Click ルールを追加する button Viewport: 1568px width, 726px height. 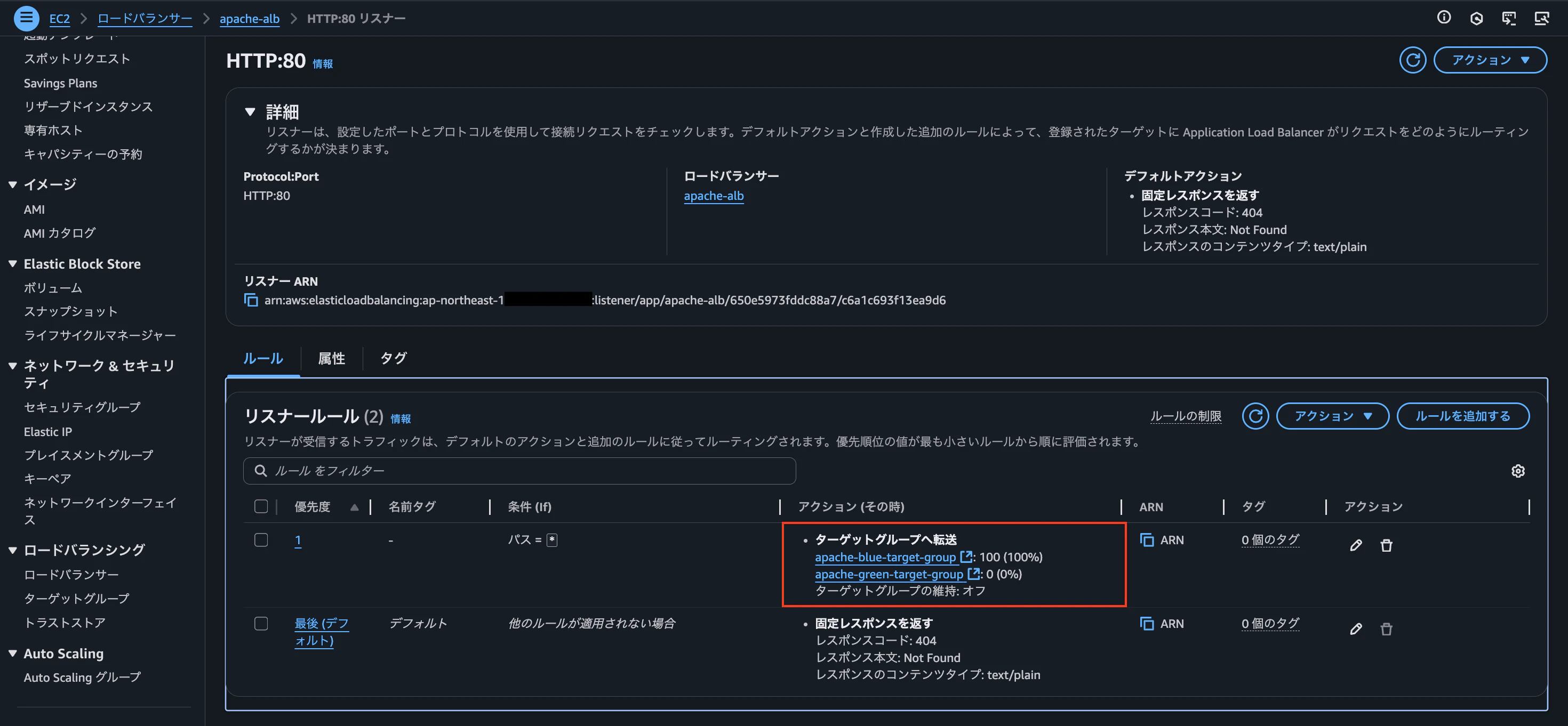tap(1463, 416)
